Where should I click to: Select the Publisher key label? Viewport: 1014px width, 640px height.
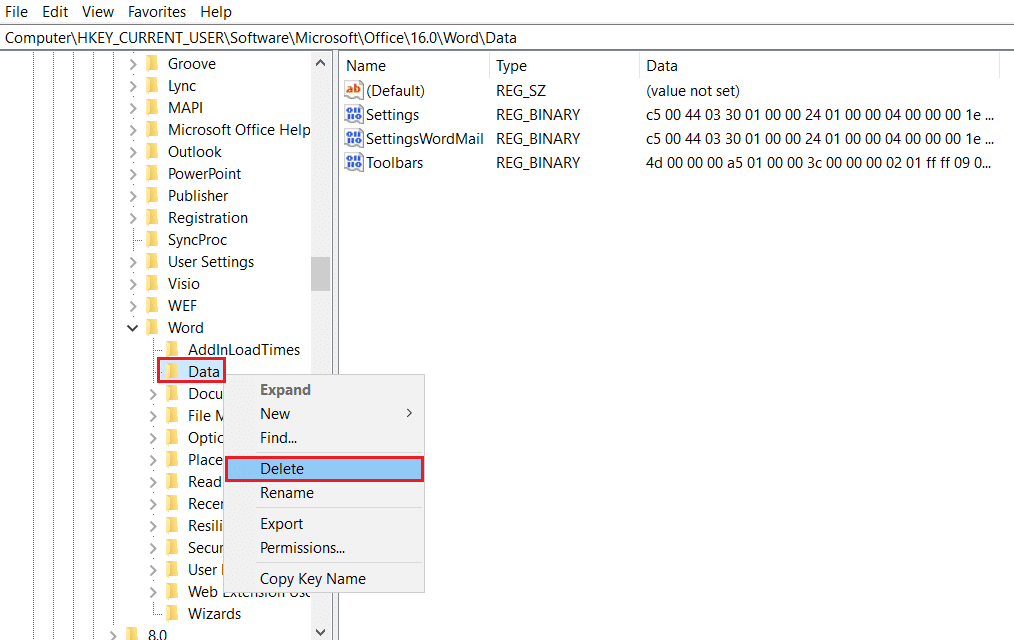[198, 196]
